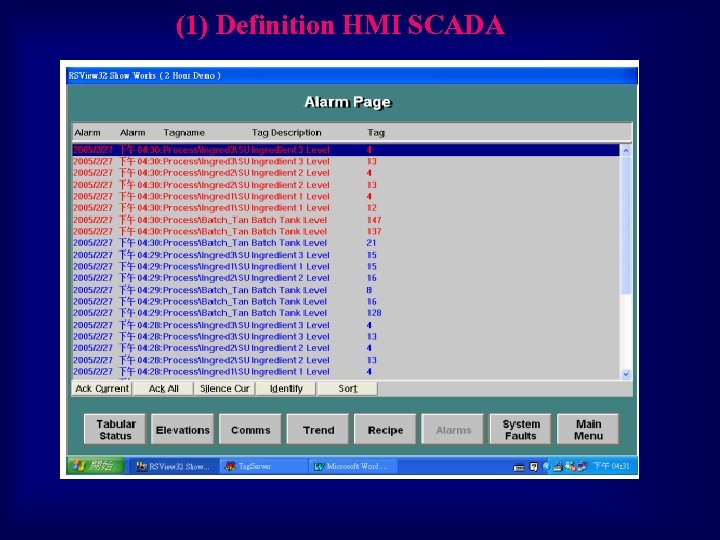Select 04:28 Ingredient 2 Level row valued 13
The height and width of the screenshot is (540, 720).
point(346,360)
